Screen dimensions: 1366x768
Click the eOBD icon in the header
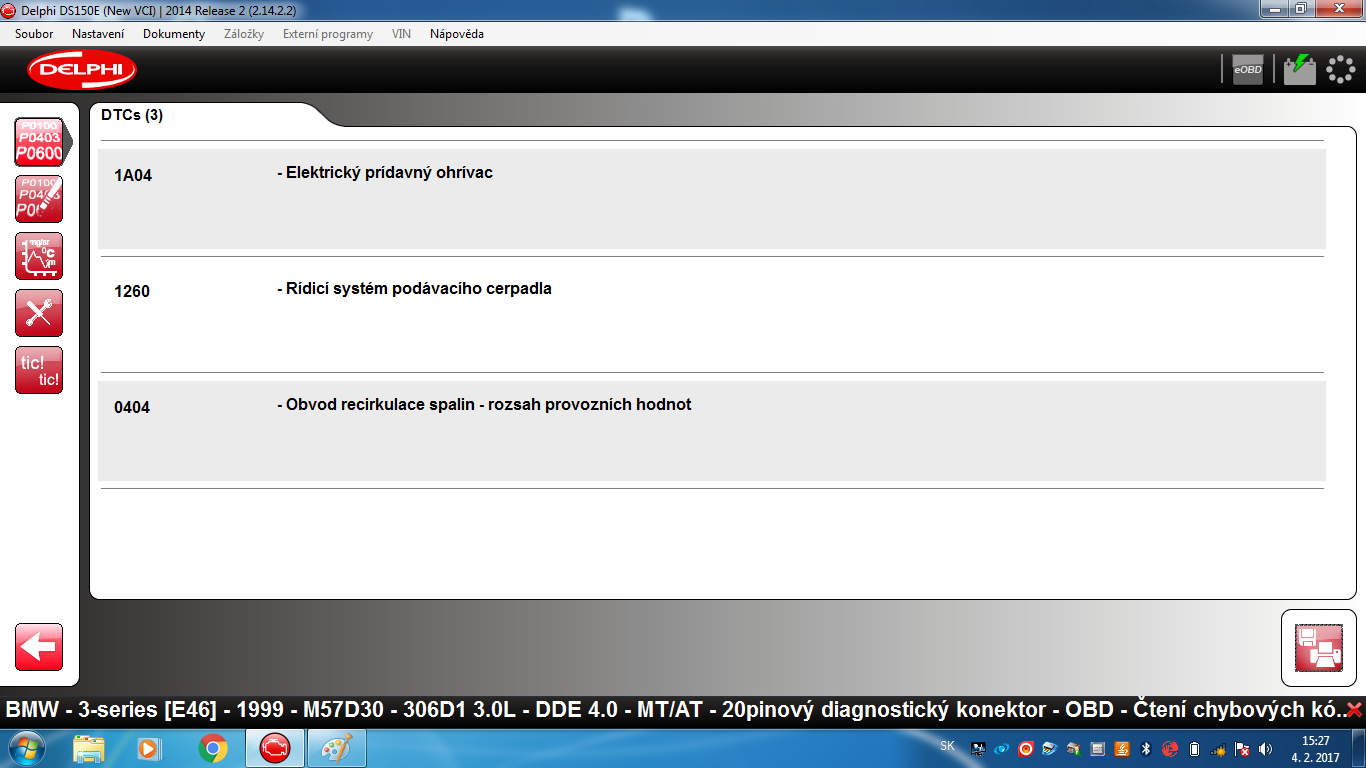click(x=1247, y=69)
